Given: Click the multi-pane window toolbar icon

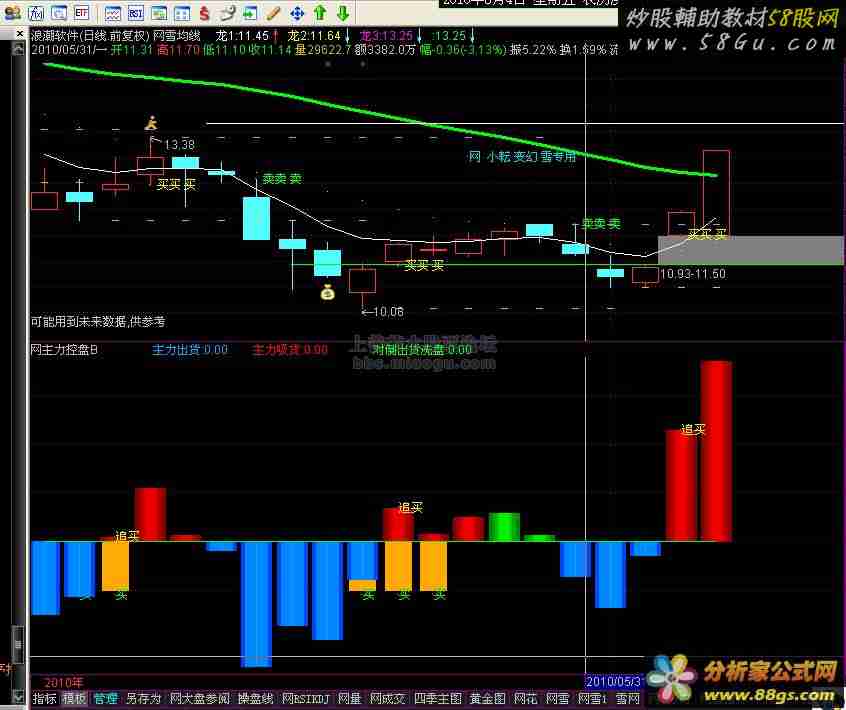Looking at the screenshot, I should pos(182,12).
